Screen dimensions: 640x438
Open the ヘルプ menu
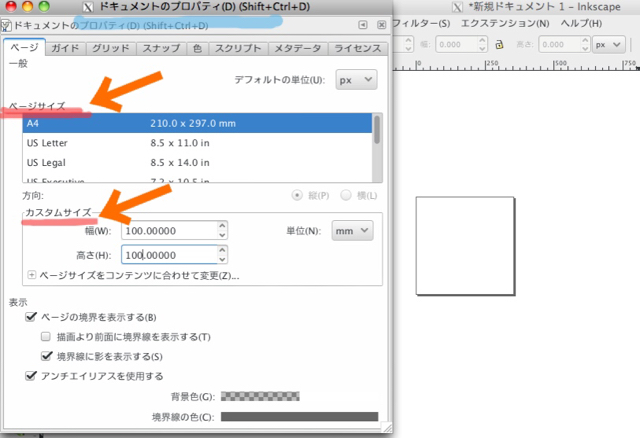[581, 22]
